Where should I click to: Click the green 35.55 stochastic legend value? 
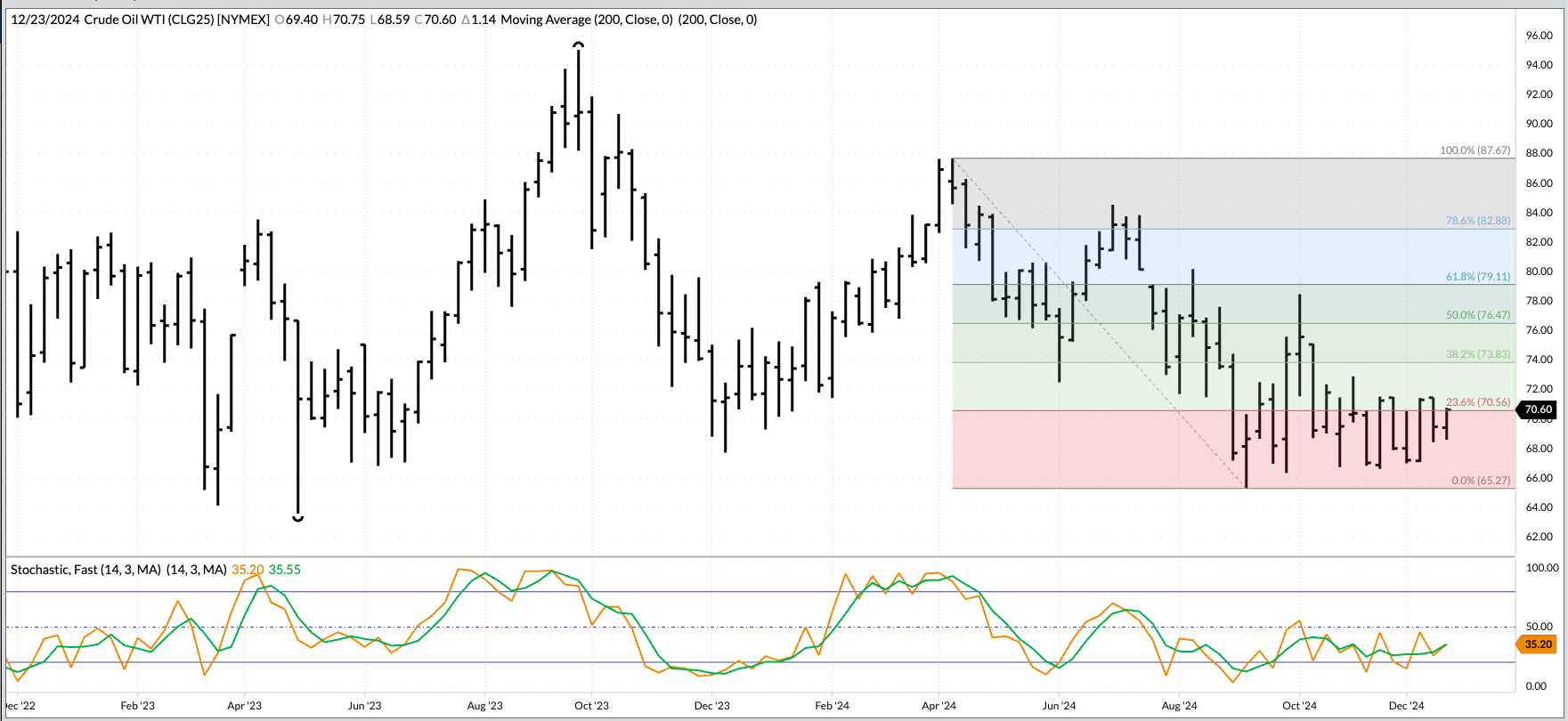click(x=285, y=570)
